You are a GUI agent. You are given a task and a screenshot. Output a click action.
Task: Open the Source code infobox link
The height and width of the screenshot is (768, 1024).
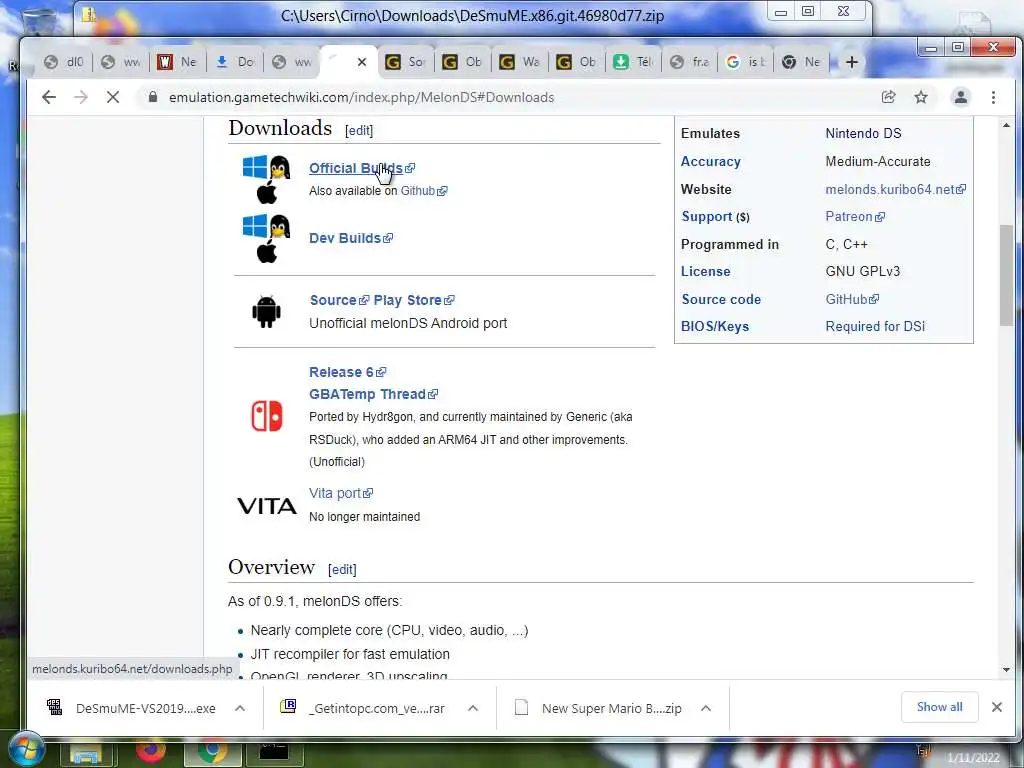click(721, 300)
